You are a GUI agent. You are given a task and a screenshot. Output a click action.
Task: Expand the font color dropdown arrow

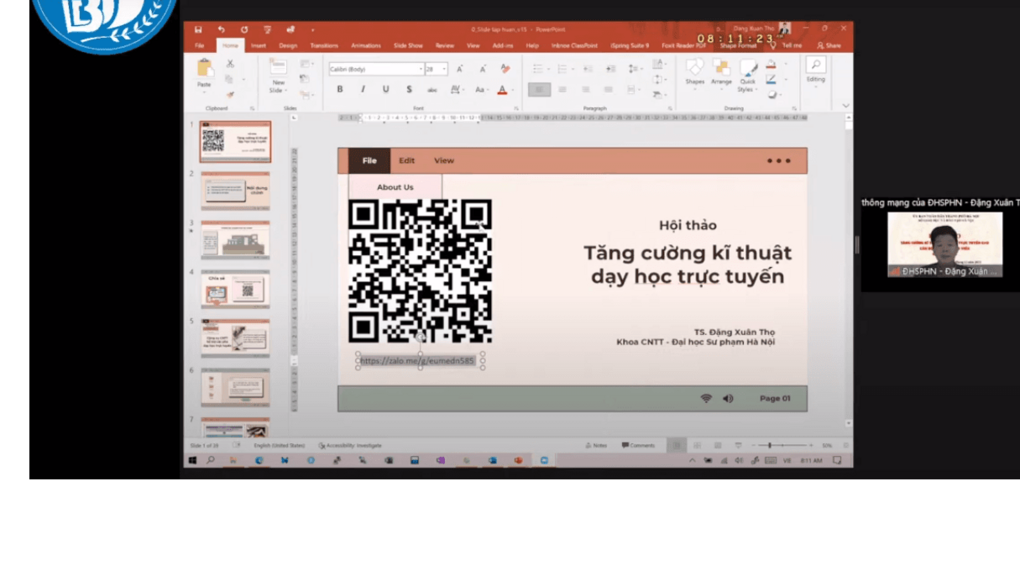(513, 90)
